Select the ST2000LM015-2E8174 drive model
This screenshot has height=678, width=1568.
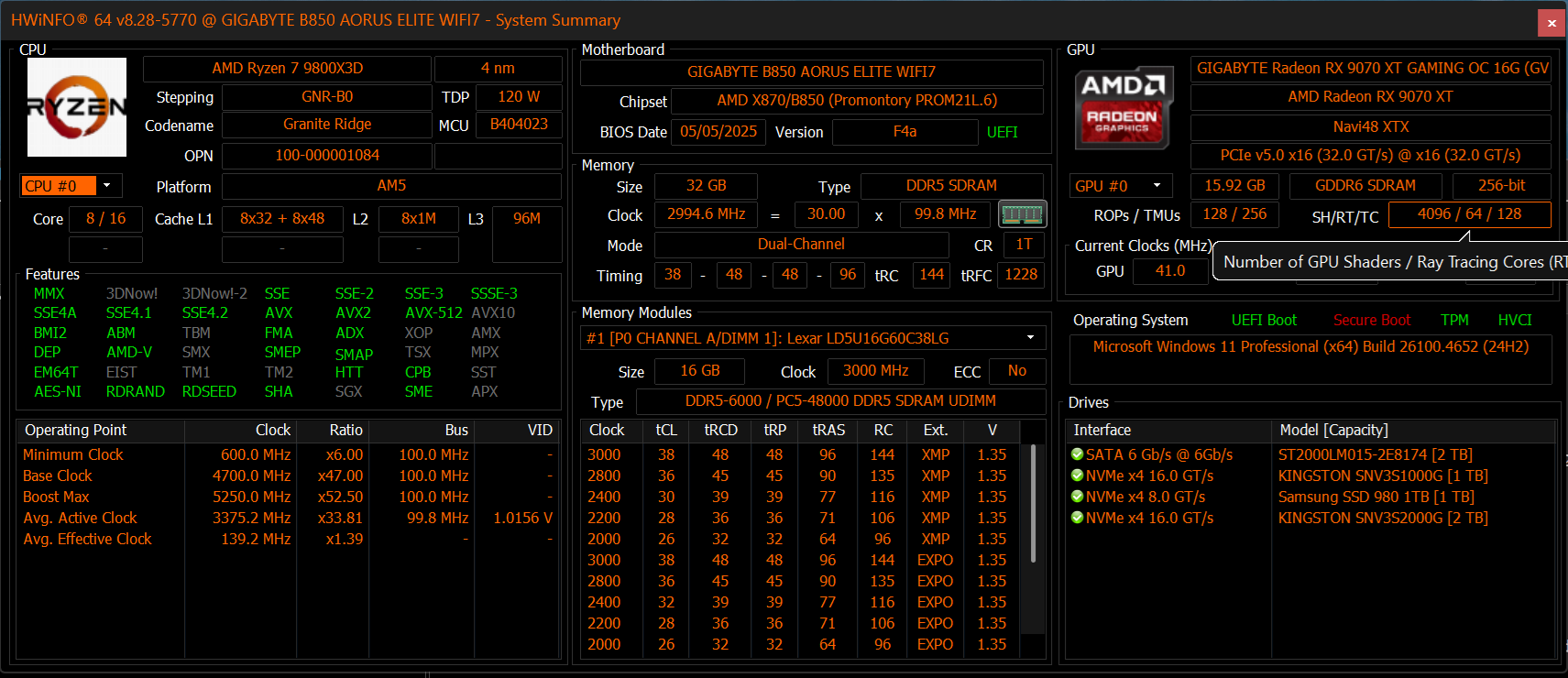[x=1375, y=454]
